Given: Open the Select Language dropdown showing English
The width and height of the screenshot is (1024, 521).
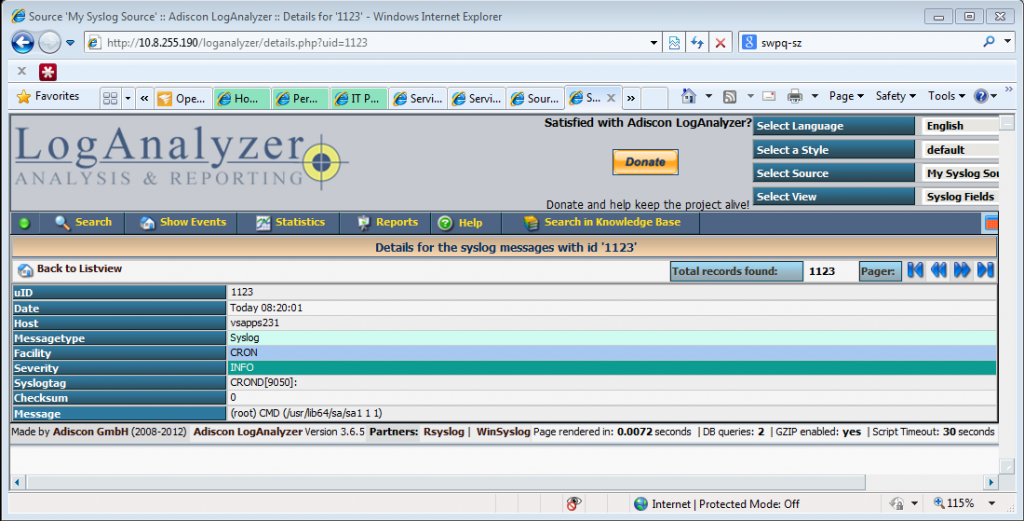Looking at the screenshot, I should click(x=960, y=126).
